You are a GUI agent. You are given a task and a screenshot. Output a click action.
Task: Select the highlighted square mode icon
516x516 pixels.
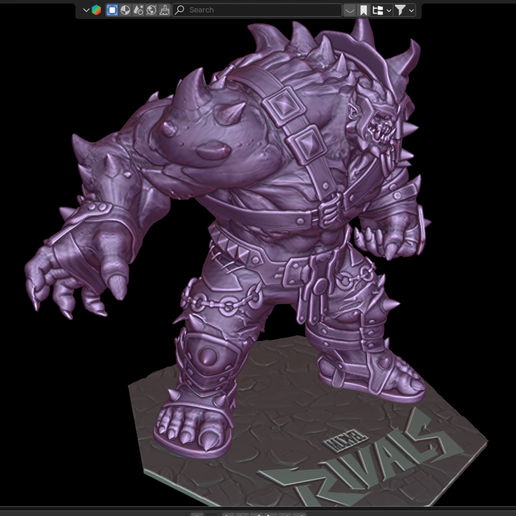coord(112,10)
